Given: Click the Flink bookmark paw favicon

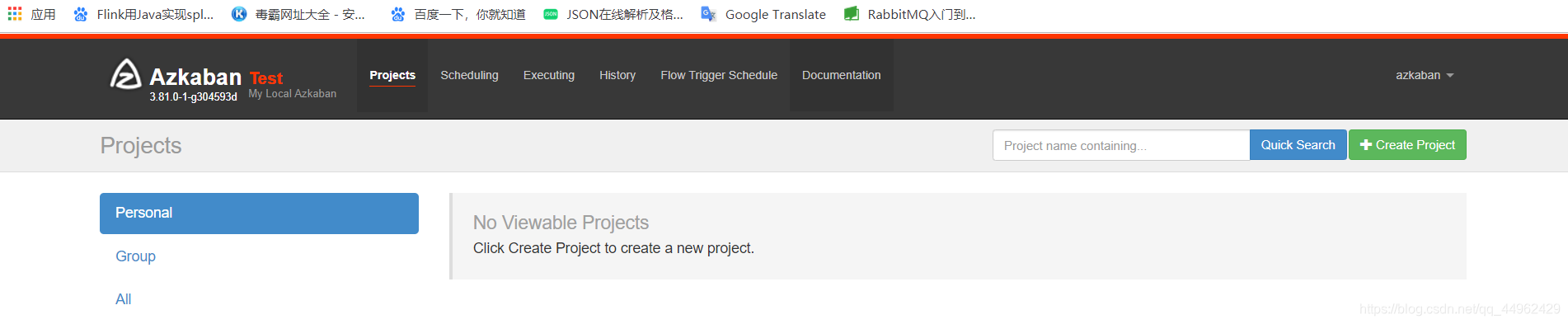Looking at the screenshot, I should (x=80, y=14).
